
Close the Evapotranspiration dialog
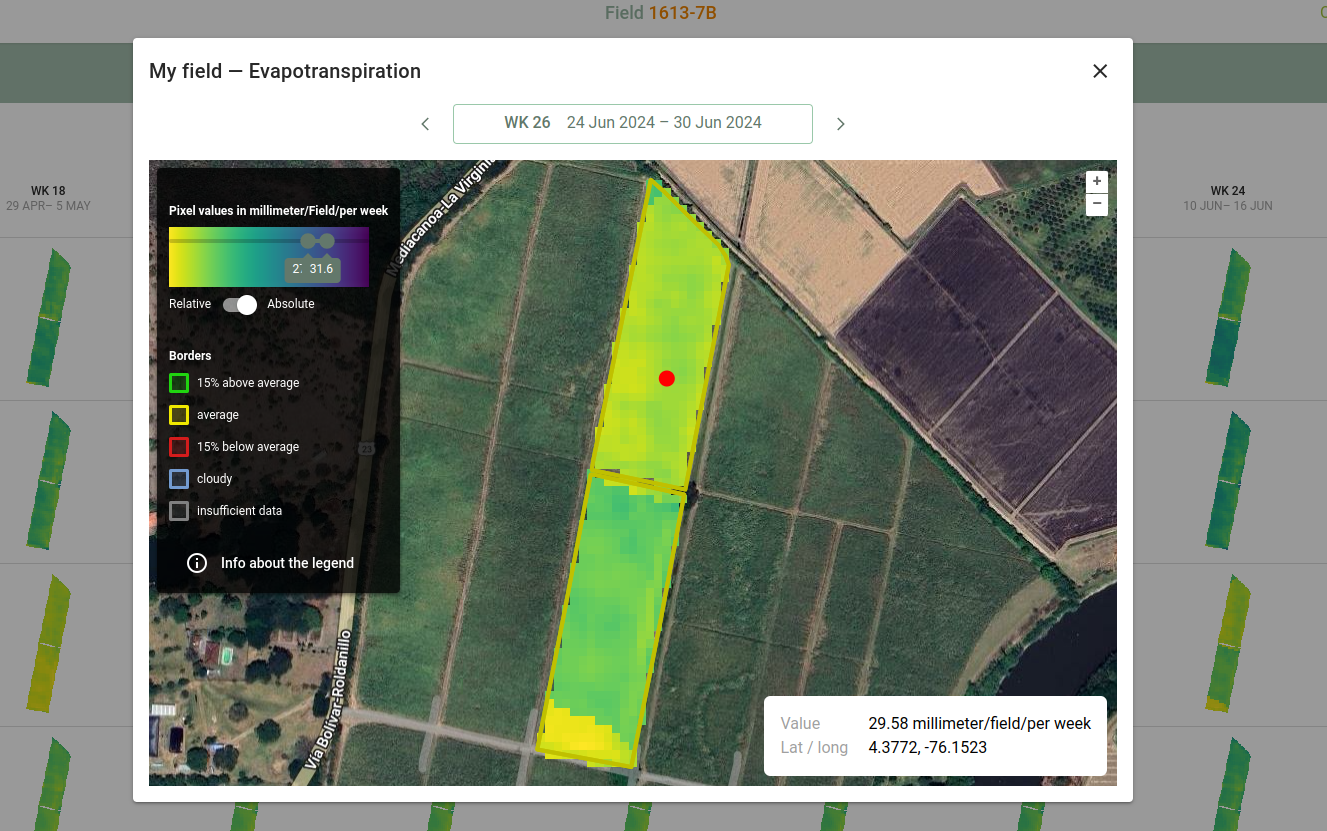point(1100,71)
